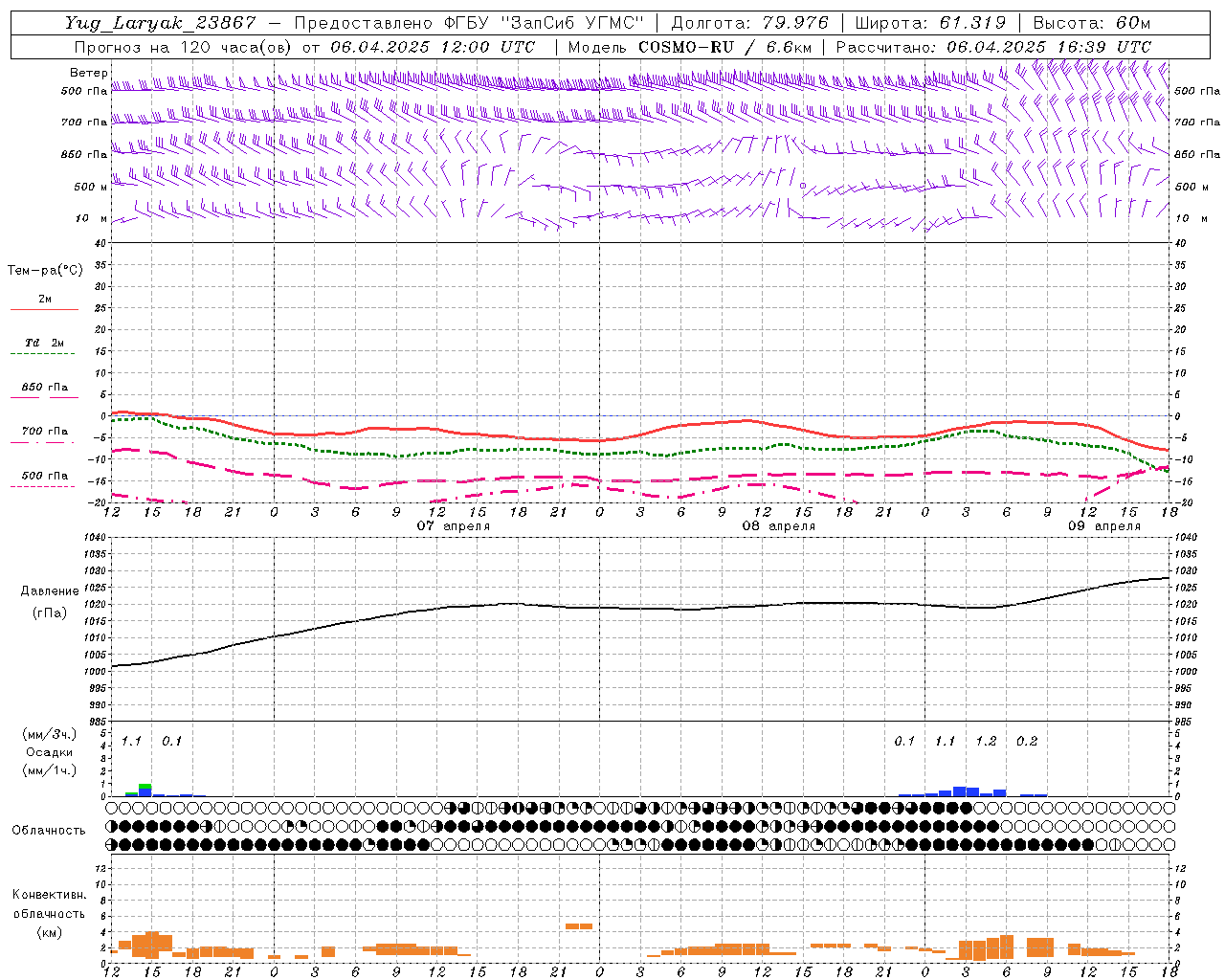Click the "Давление" pressure panel label
The image size is (1225, 980).
[50, 591]
